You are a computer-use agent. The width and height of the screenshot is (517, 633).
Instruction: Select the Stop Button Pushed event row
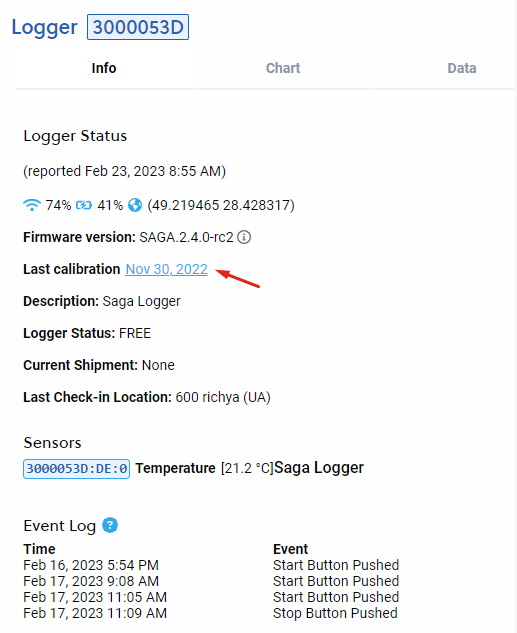coord(211,613)
